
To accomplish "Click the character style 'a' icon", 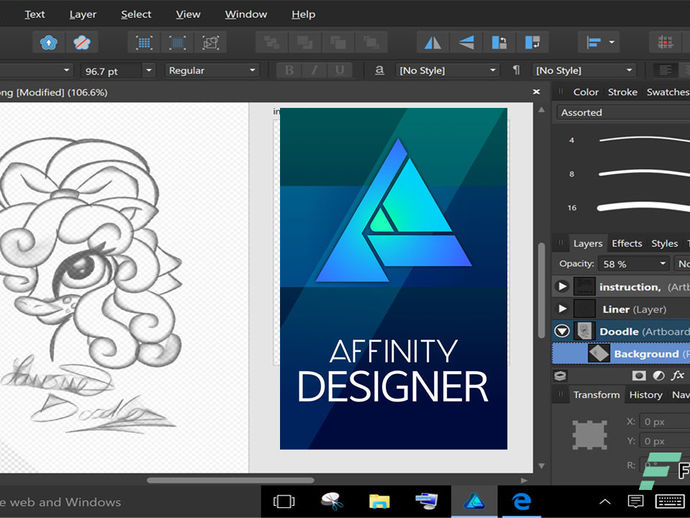I will point(379,70).
